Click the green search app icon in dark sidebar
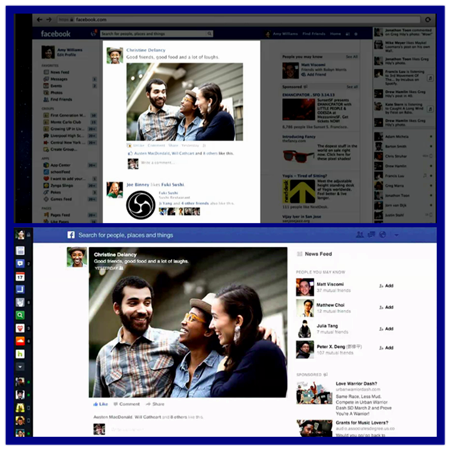The image size is (450, 450). tap(20, 315)
